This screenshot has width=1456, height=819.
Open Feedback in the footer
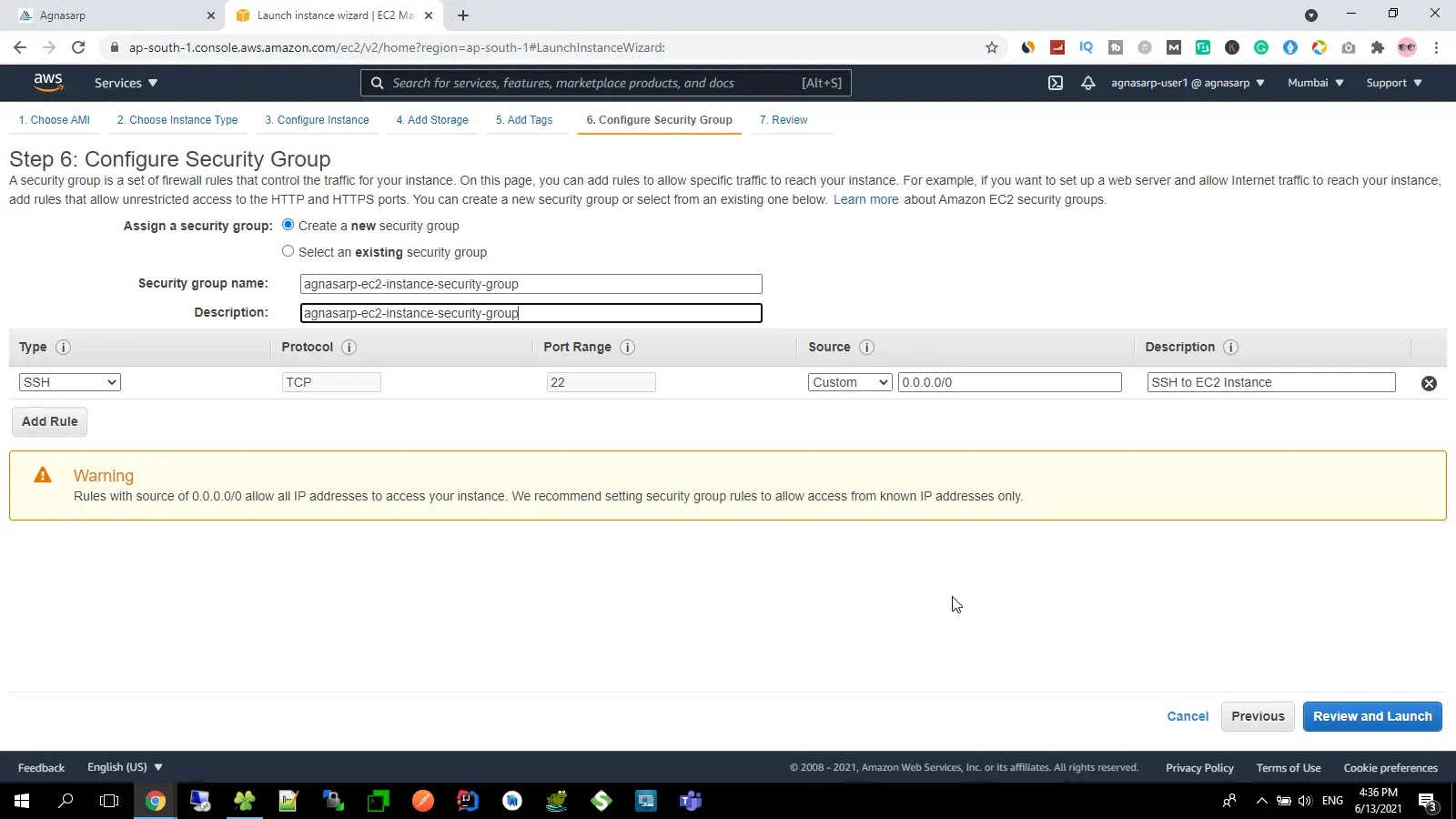click(x=41, y=768)
